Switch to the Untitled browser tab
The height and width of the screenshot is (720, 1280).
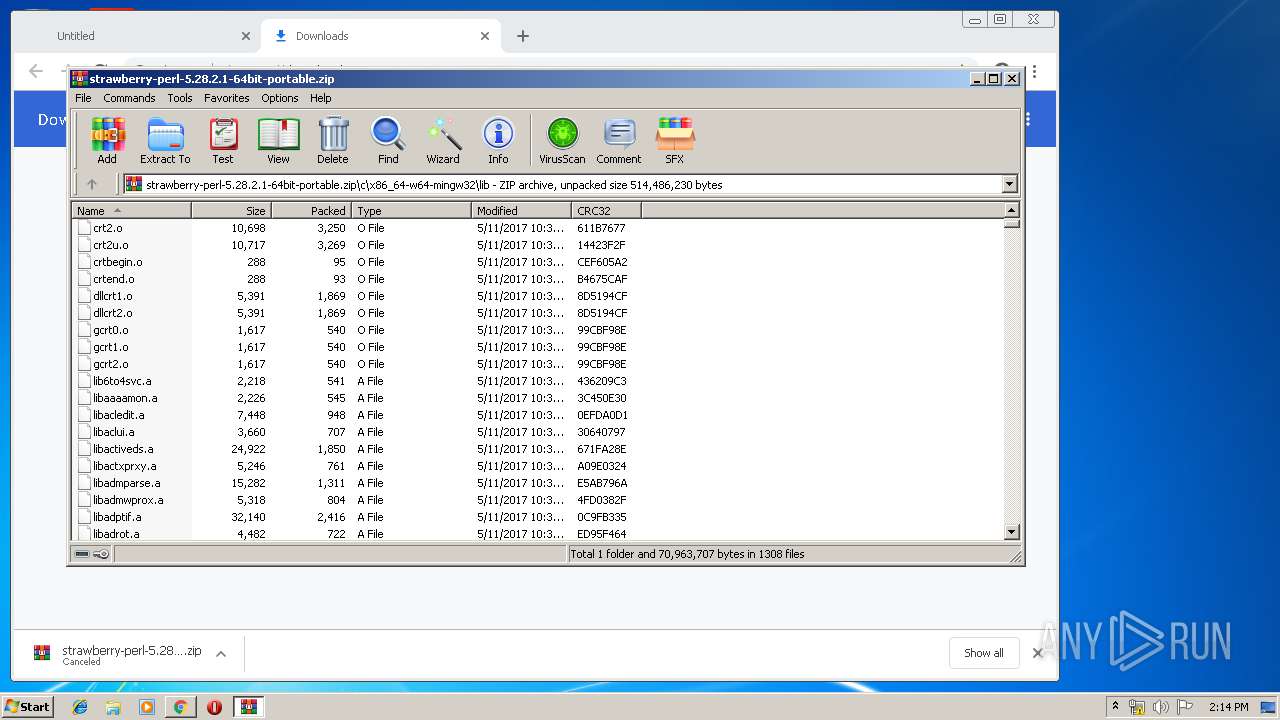pos(76,36)
